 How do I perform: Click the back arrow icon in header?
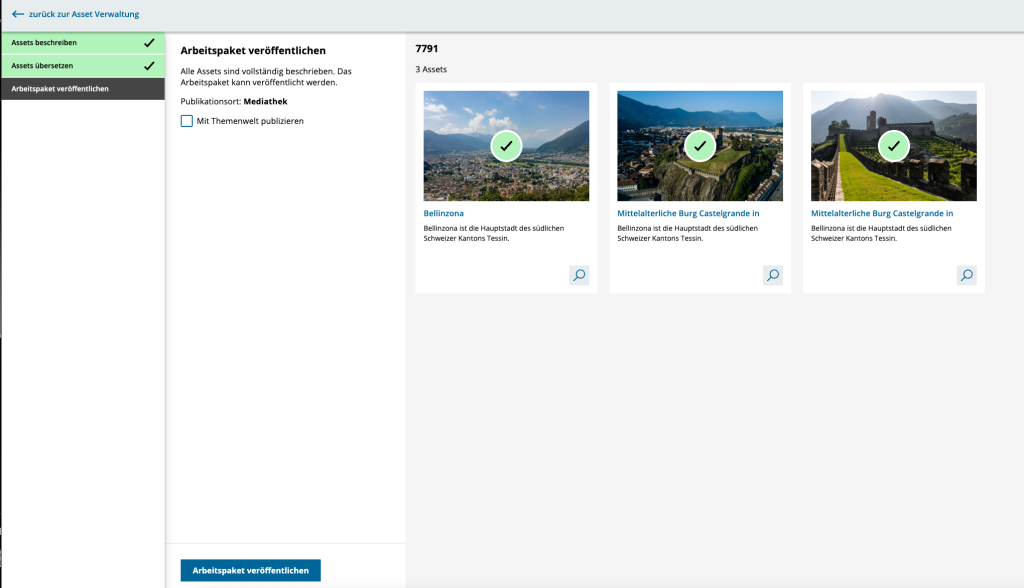(17, 14)
